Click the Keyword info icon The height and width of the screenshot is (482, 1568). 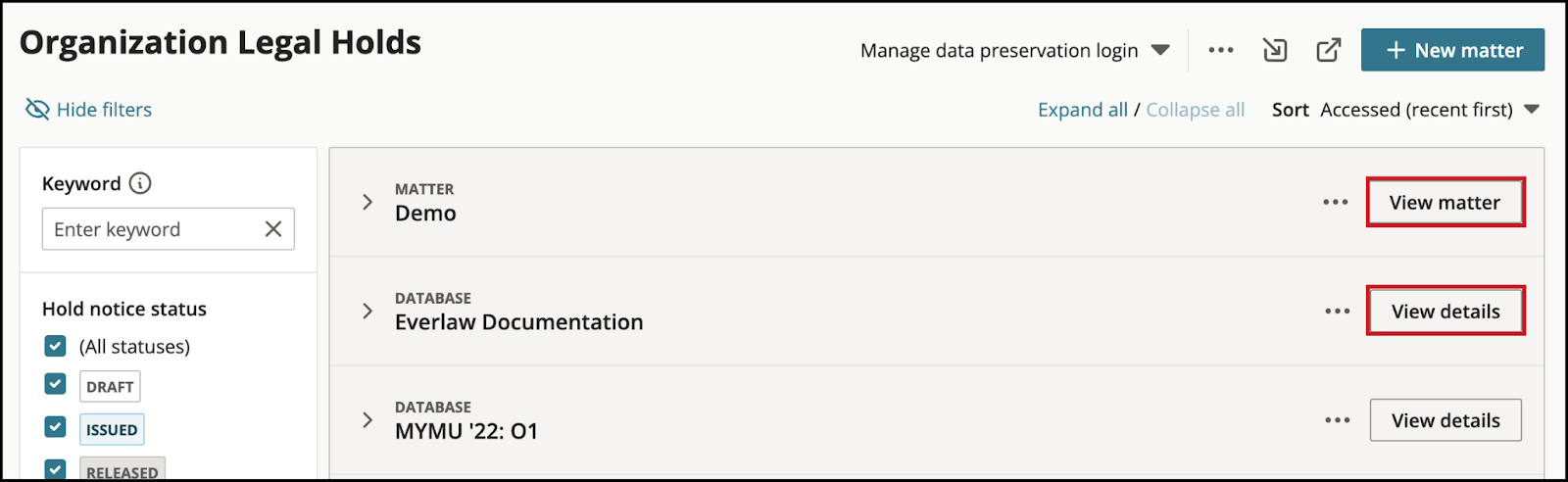[140, 183]
